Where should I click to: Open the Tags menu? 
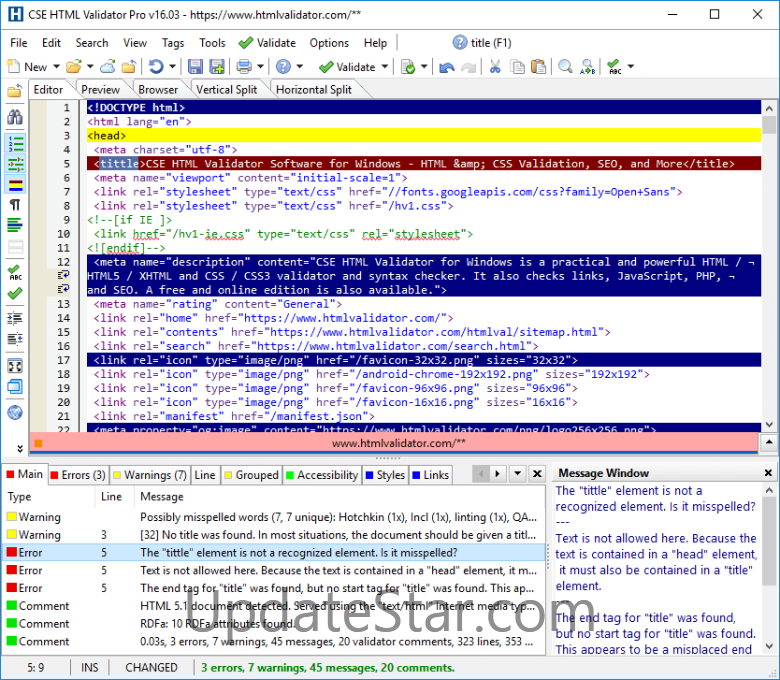[x=173, y=43]
